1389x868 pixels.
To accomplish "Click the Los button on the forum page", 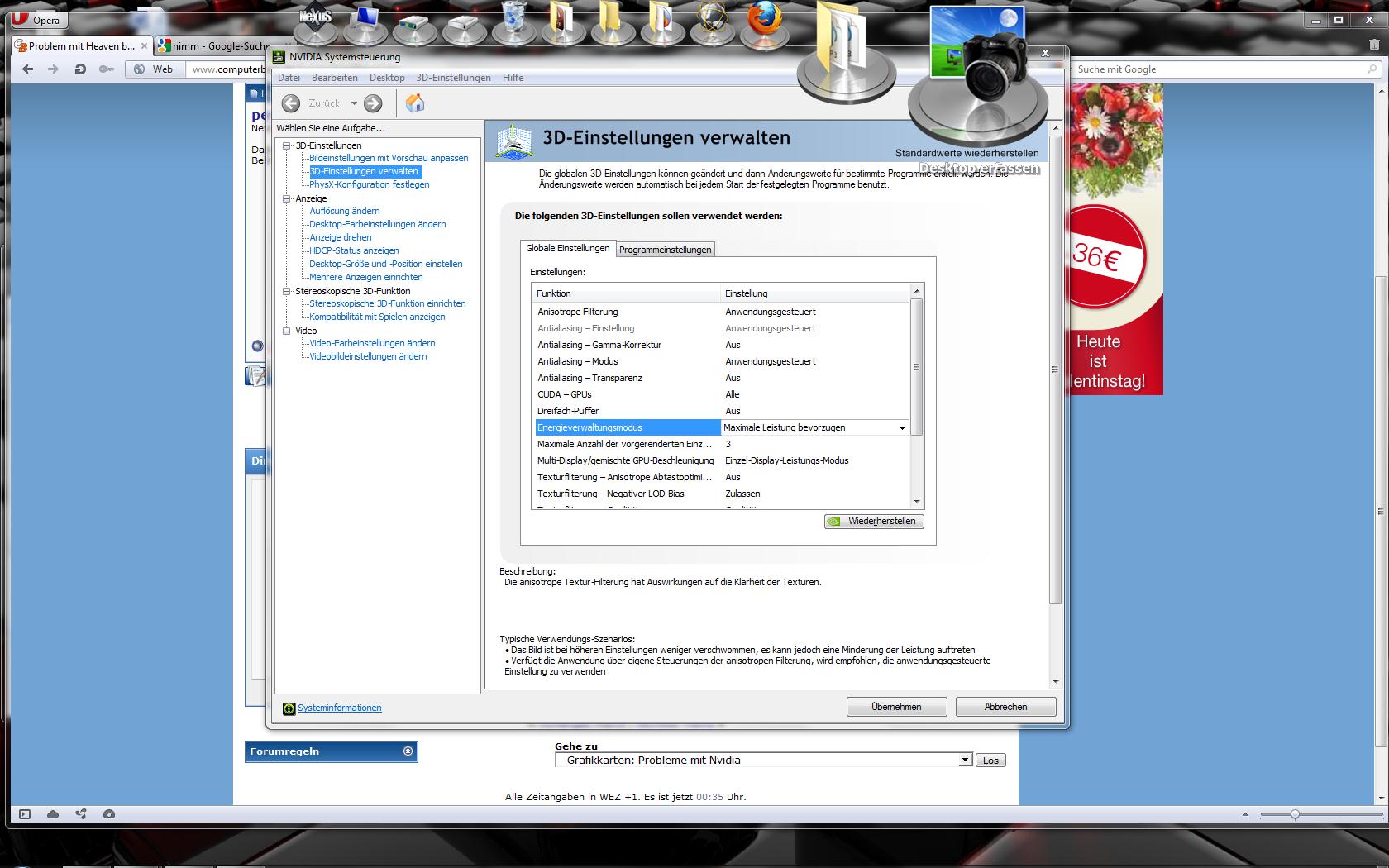I will pyautogui.click(x=990, y=761).
